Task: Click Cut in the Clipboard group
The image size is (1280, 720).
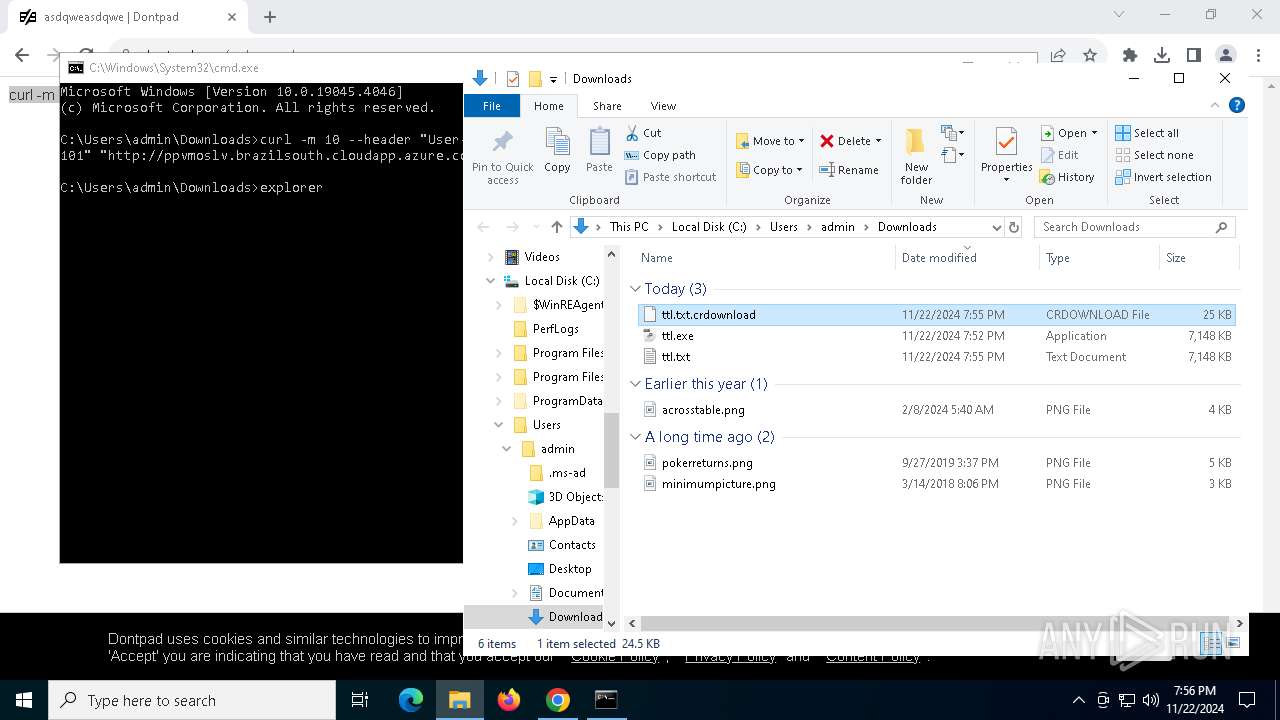Action: tap(644, 133)
